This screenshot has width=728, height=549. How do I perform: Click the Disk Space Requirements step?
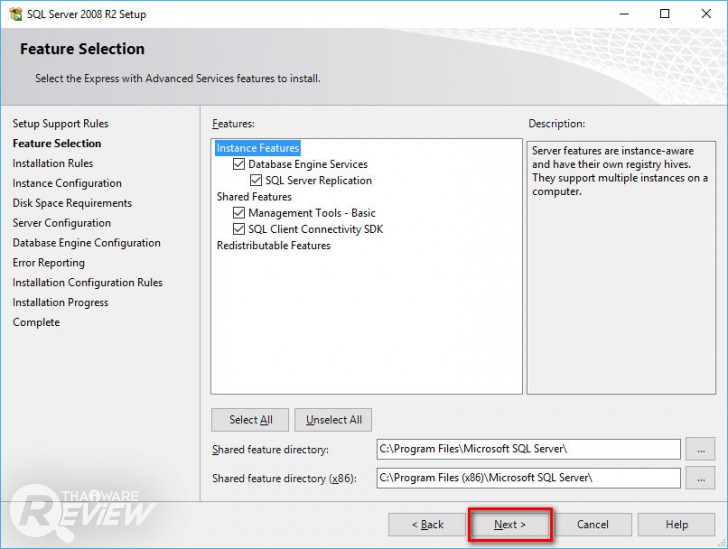point(72,203)
